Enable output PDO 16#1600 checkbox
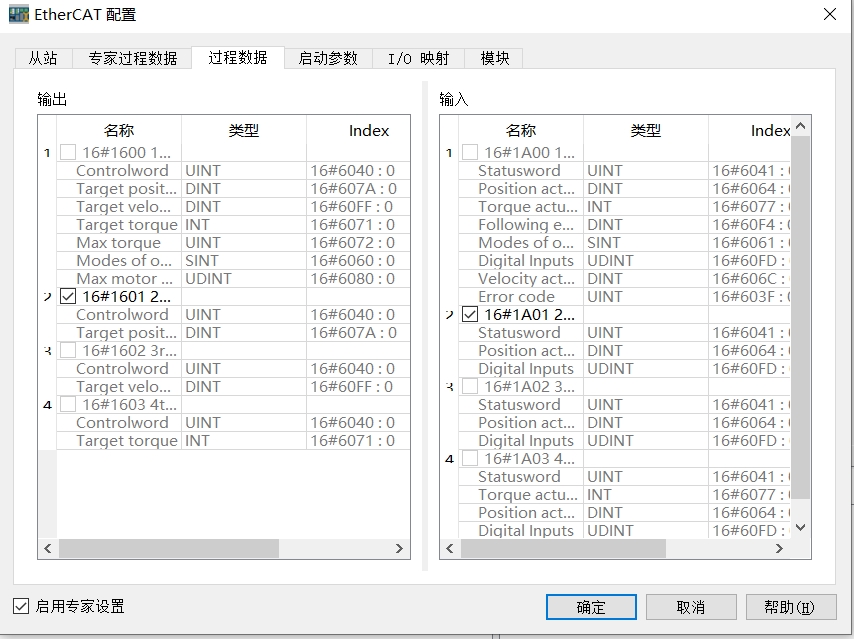This screenshot has height=639, width=854. [68, 152]
